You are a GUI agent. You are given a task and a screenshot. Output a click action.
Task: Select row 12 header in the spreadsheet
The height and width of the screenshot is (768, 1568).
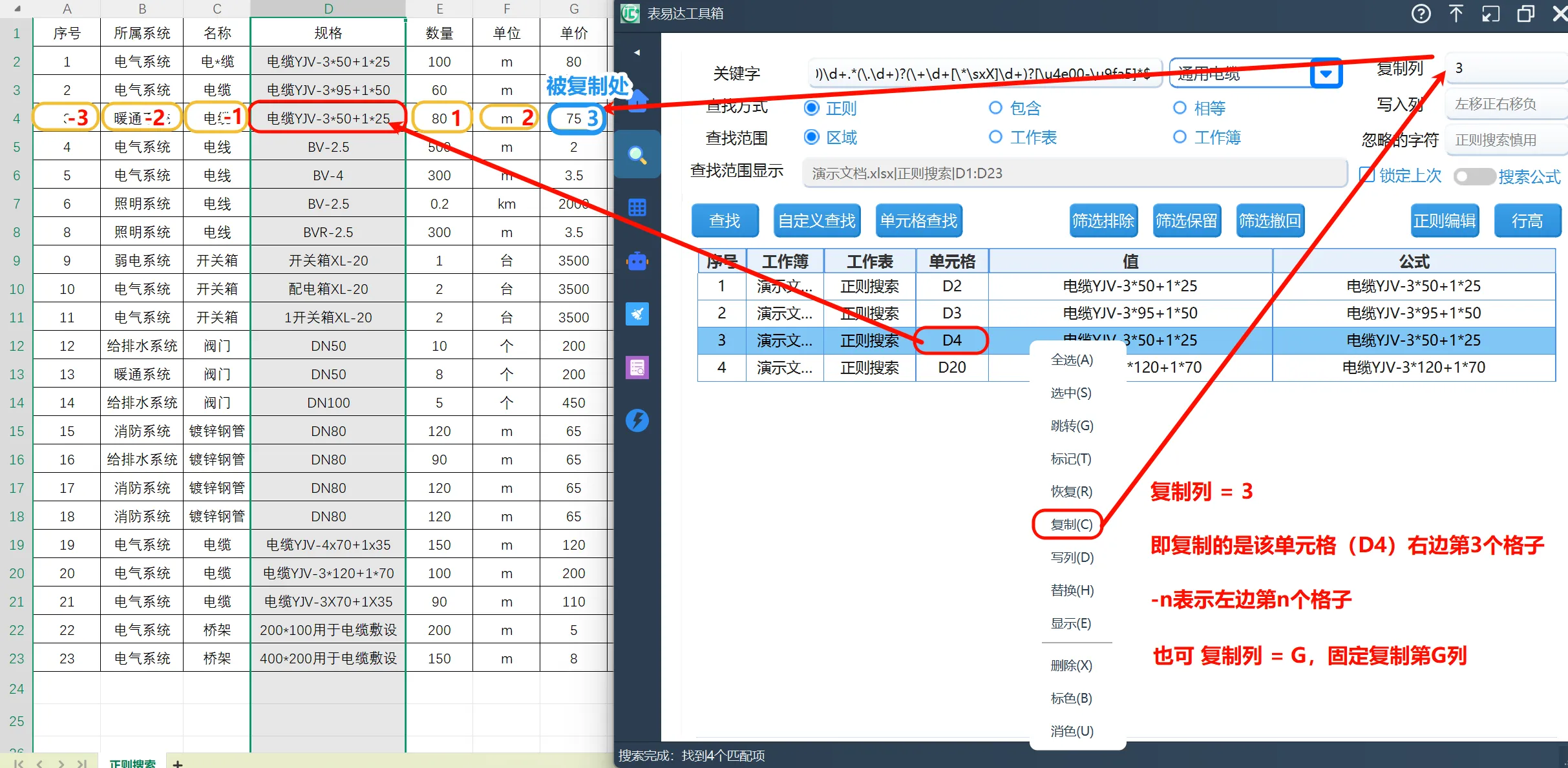[17, 346]
